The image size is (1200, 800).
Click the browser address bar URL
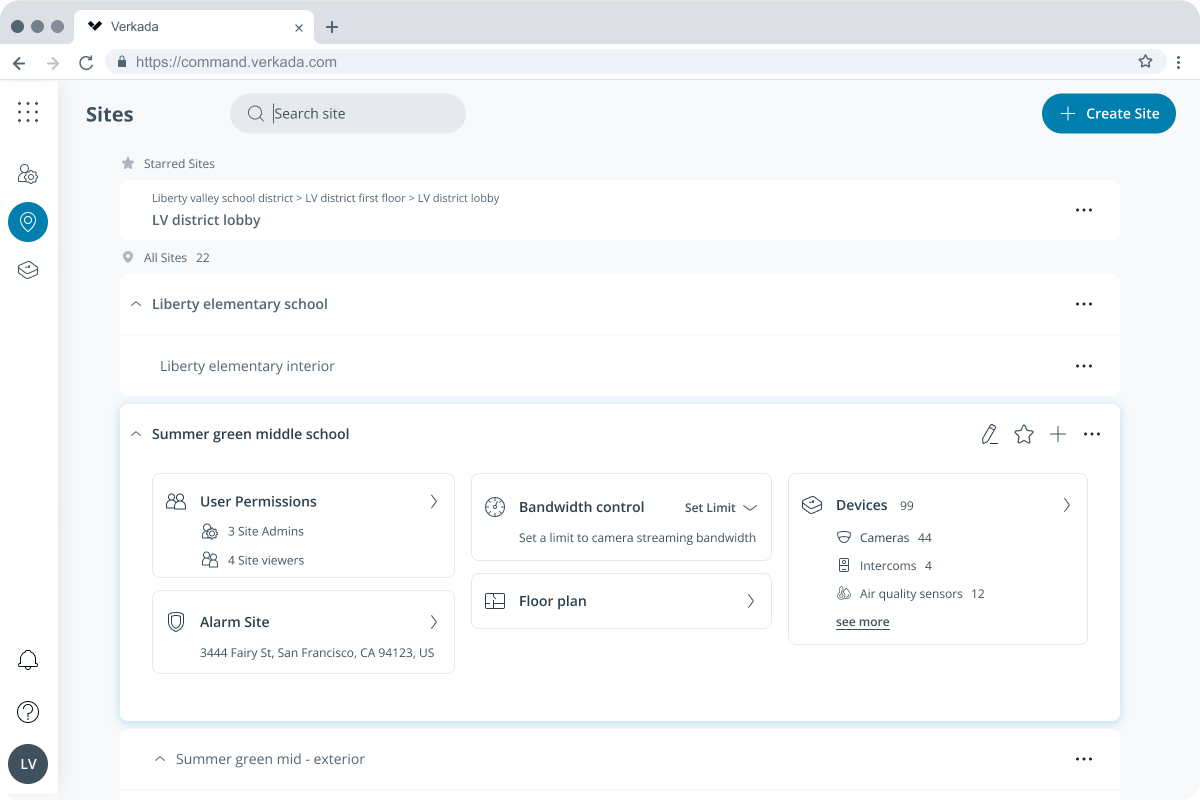236,62
